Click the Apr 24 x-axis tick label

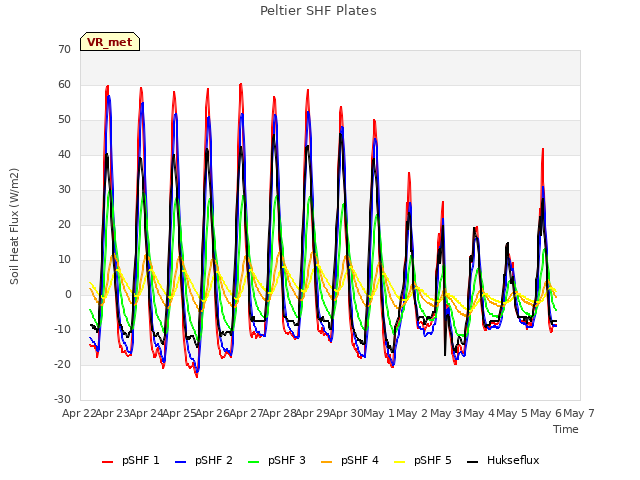pyautogui.click(x=145, y=413)
